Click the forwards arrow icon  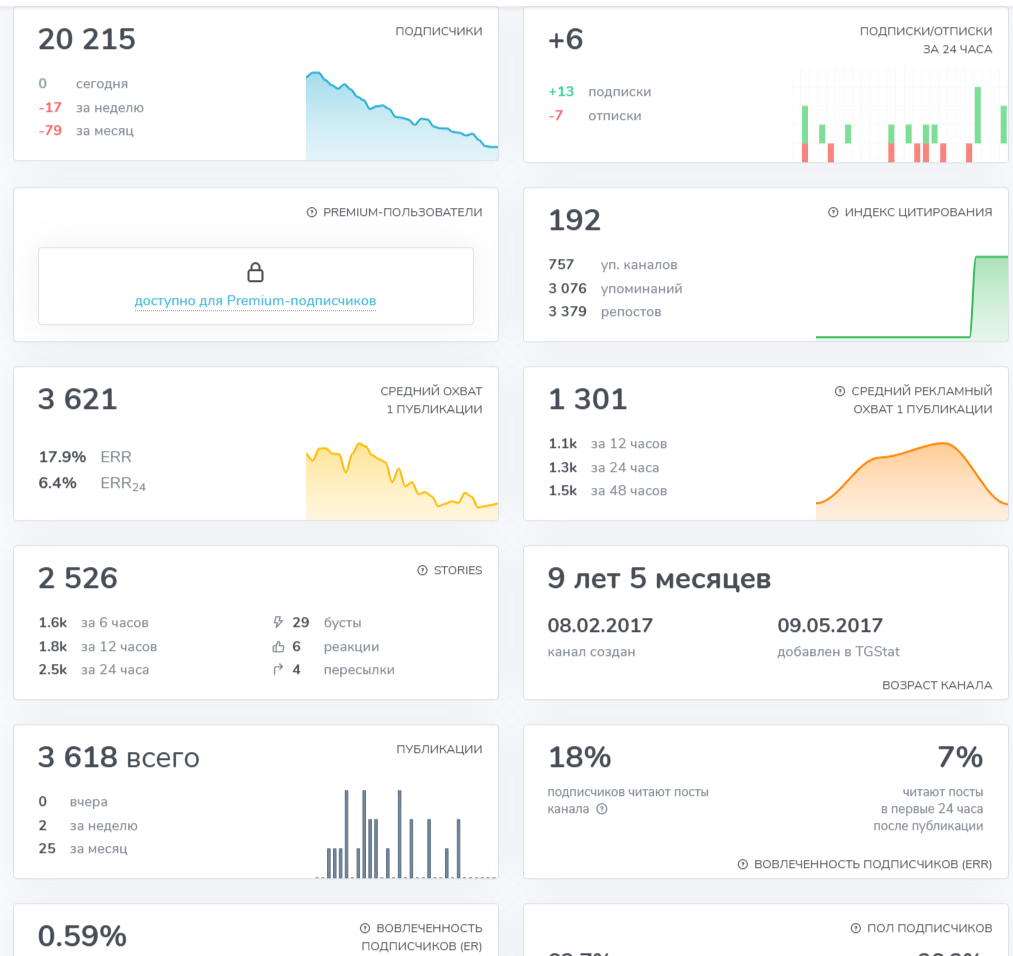[x=278, y=669]
